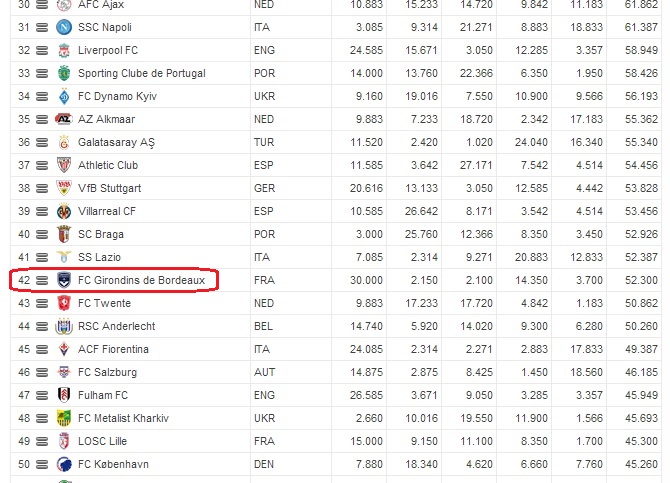Click the rank-change bars icon beside rank 31
The height and width of the screenshot is (483, 670).
click(x=42, y=27)
